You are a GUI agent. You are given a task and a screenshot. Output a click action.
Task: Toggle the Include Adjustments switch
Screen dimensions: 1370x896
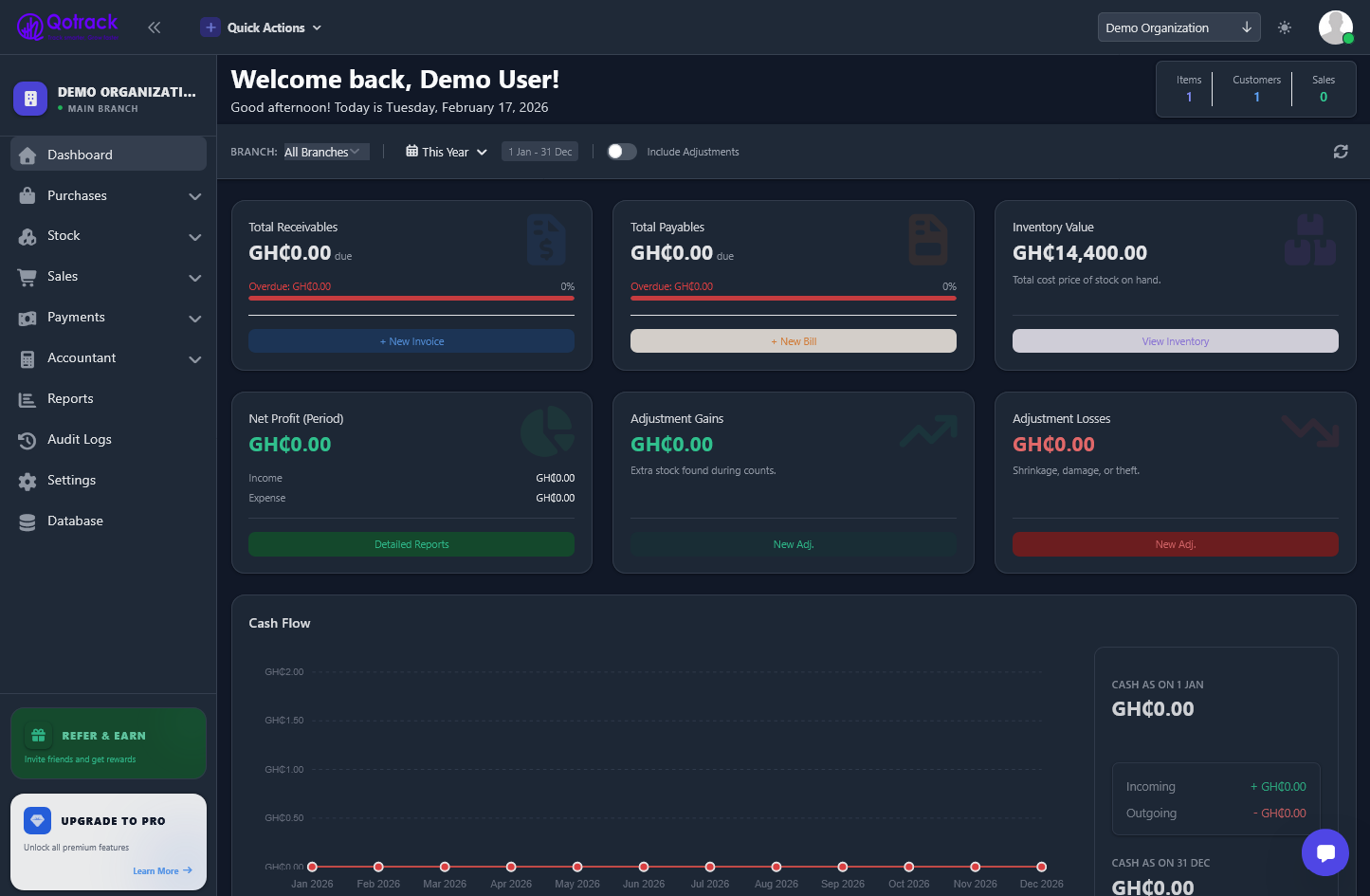(x=622, y=152)
